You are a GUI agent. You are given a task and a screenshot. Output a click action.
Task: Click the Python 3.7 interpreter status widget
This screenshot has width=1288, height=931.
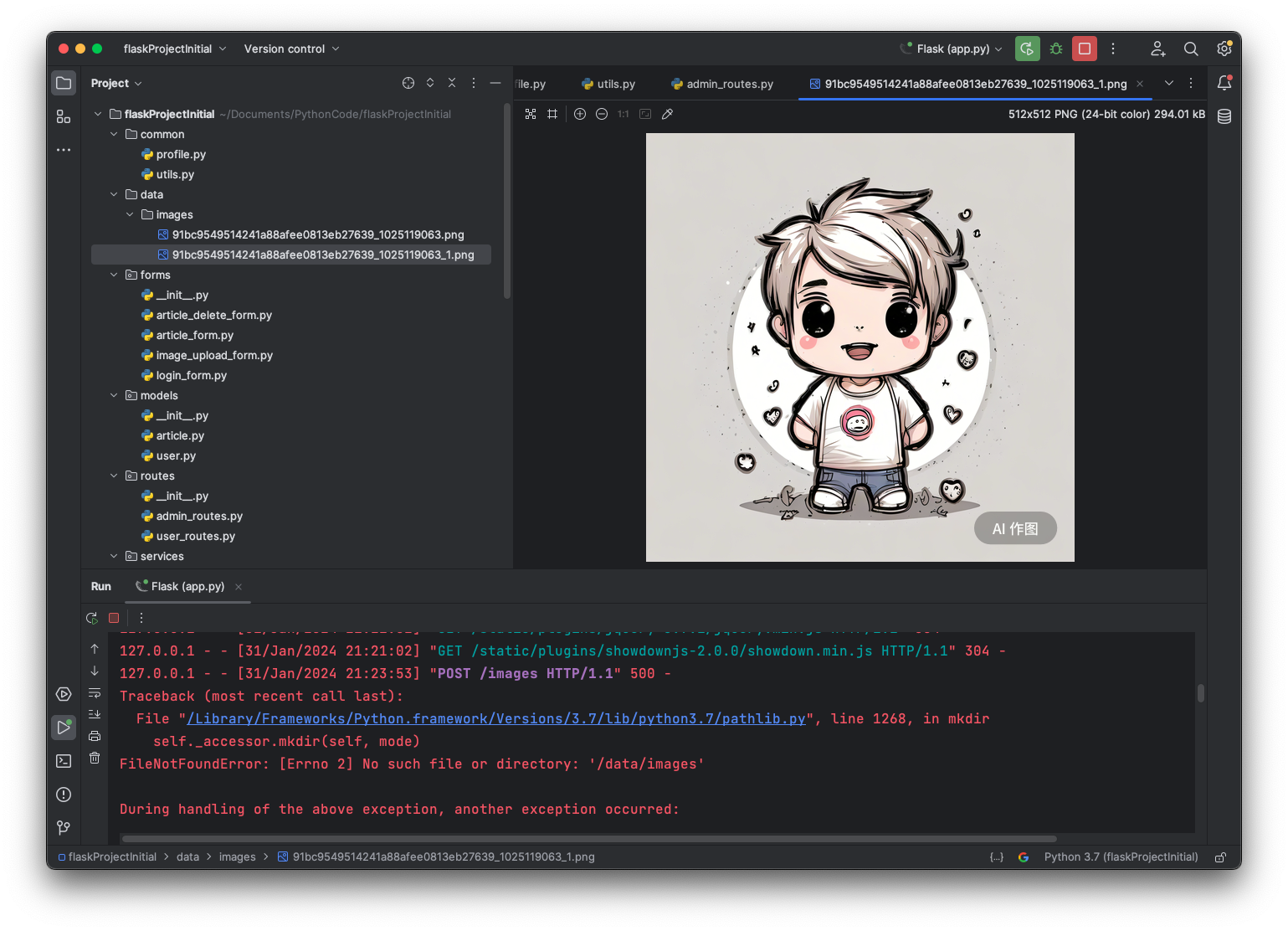point(1121,856)
